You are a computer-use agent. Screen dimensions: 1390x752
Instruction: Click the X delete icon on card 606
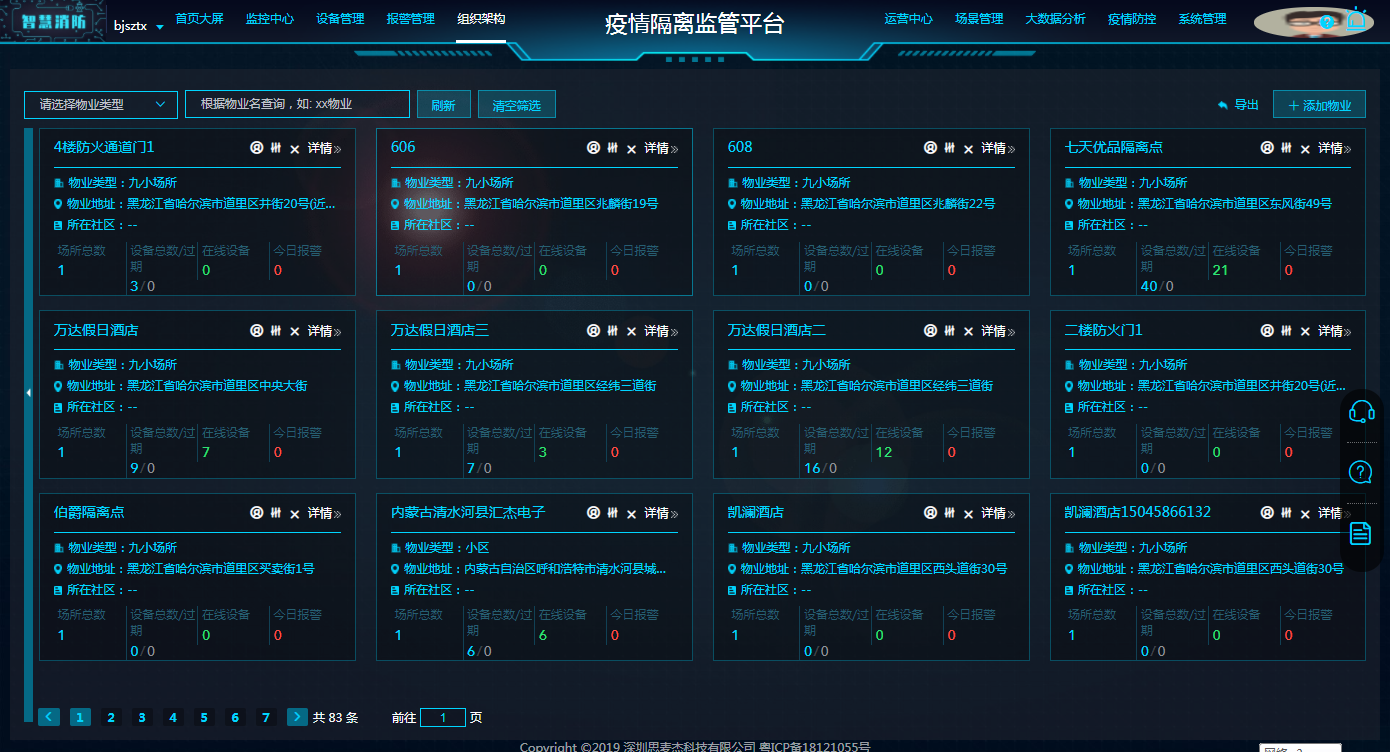point(631,149)
